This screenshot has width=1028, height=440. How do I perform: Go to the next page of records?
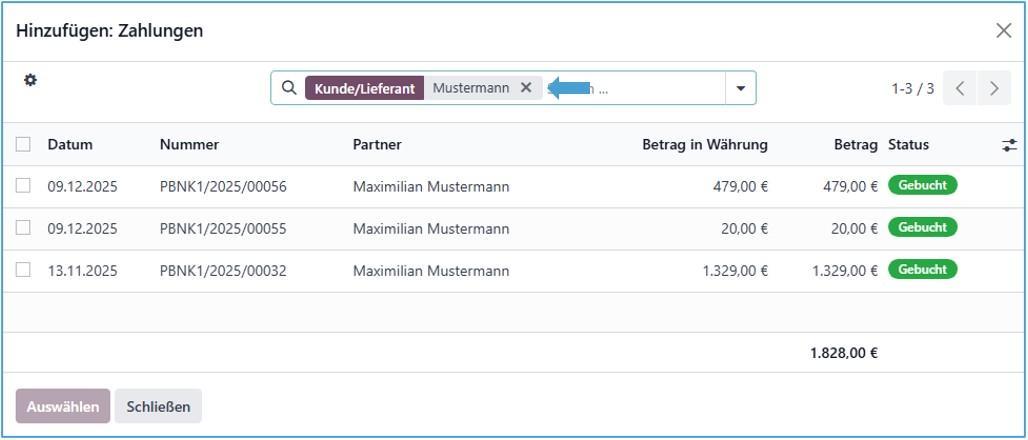coord(994,88)
